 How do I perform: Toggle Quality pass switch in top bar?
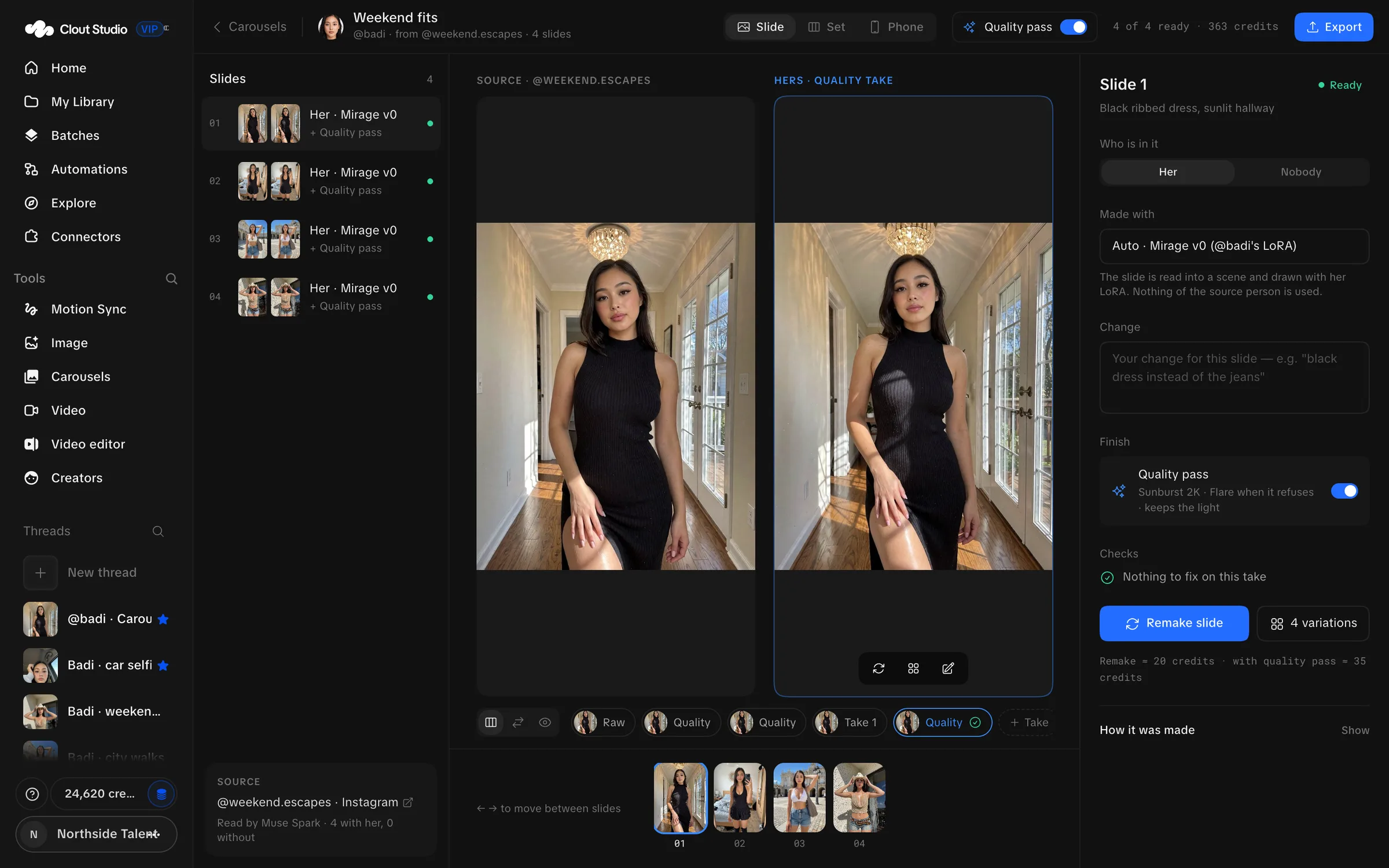tap(1074, 27)
